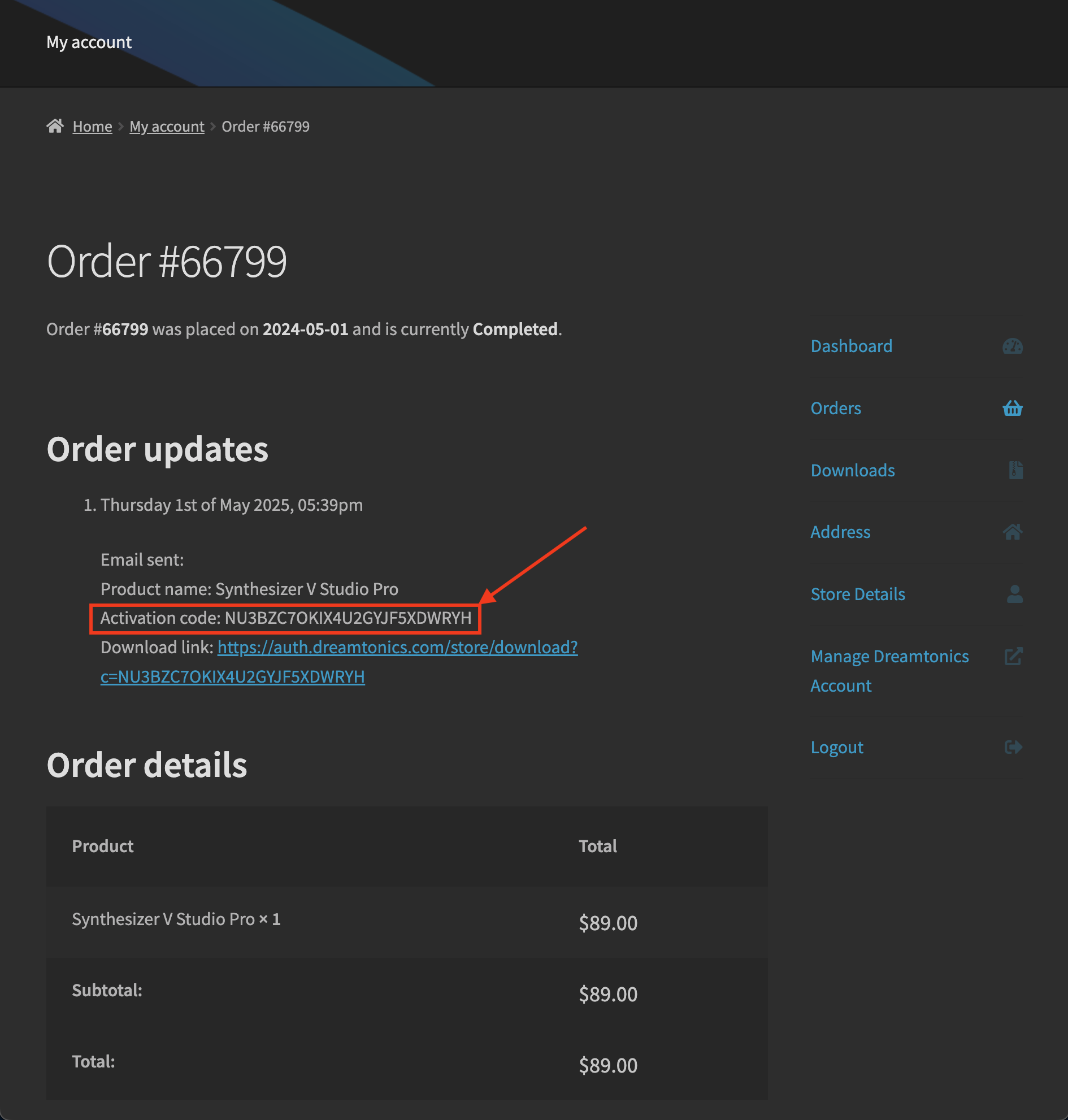Click the Home breadcrumb link

coord(92,127)
